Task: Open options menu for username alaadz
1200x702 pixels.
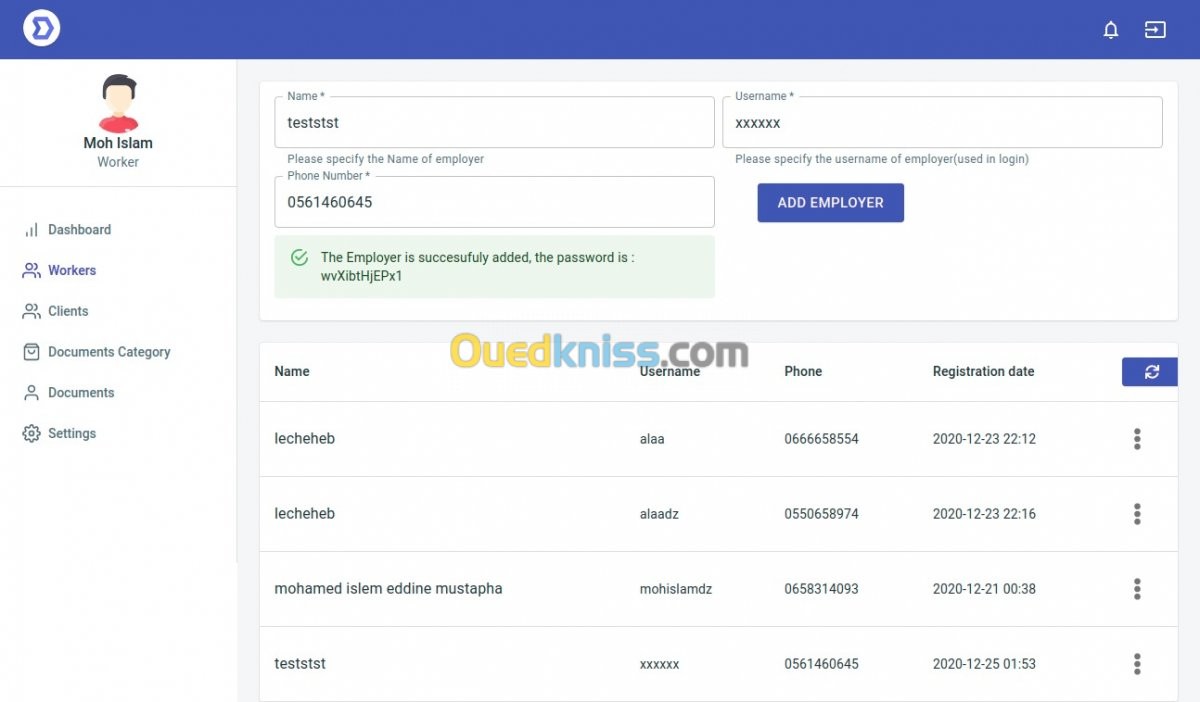Action: pyautogui.click(x=1137, y=514)
